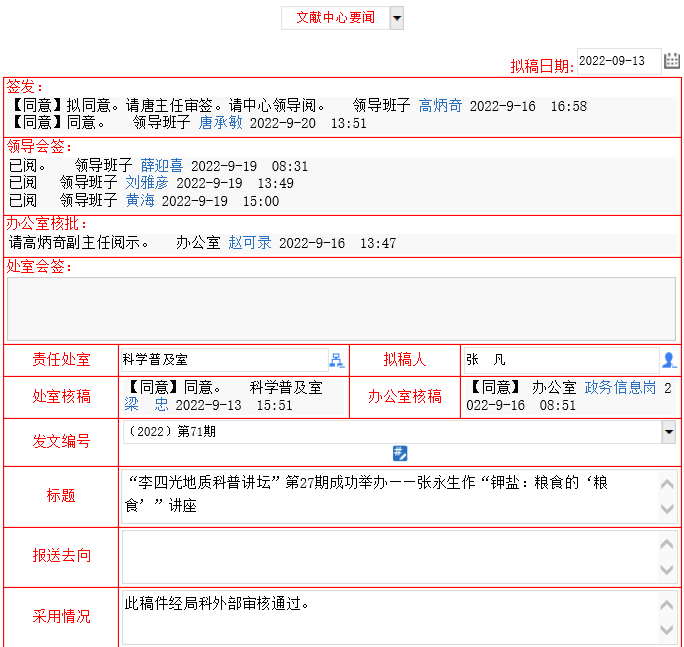Click inside the 处室会签 text area
Screen dimensions: 684x647
pos(341,309)
